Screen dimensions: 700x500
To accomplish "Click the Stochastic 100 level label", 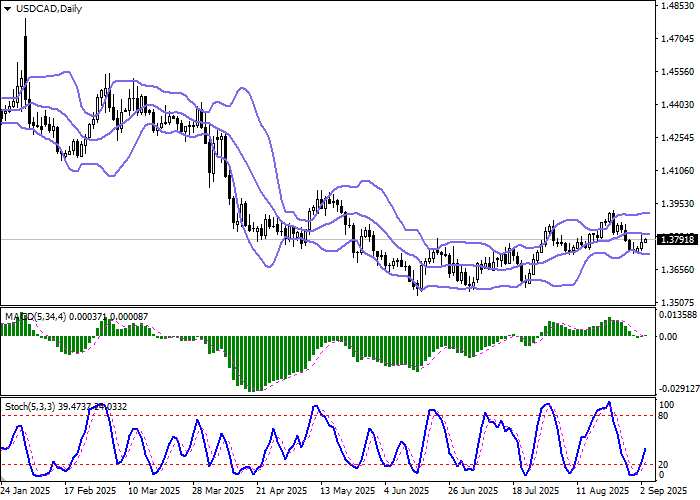I will pos(667,405).
